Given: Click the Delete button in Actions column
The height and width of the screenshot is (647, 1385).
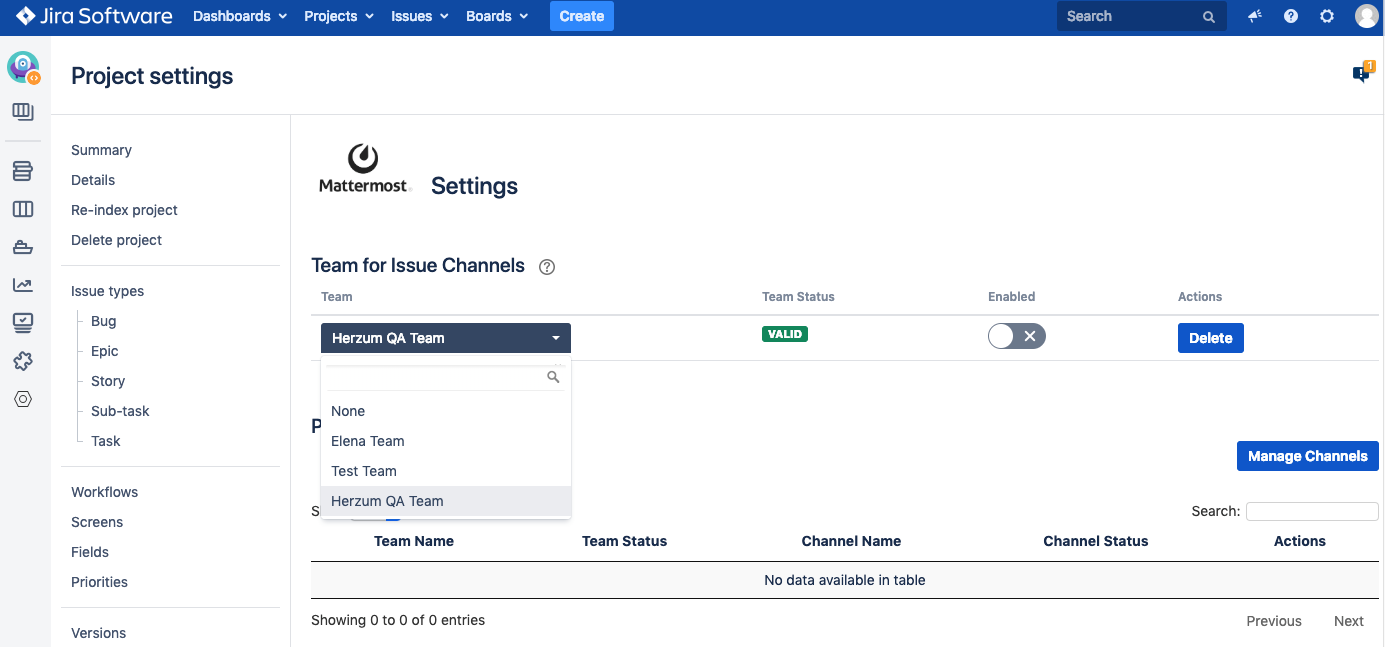Looking at the screenshot, I should [x=1210, y=338].
